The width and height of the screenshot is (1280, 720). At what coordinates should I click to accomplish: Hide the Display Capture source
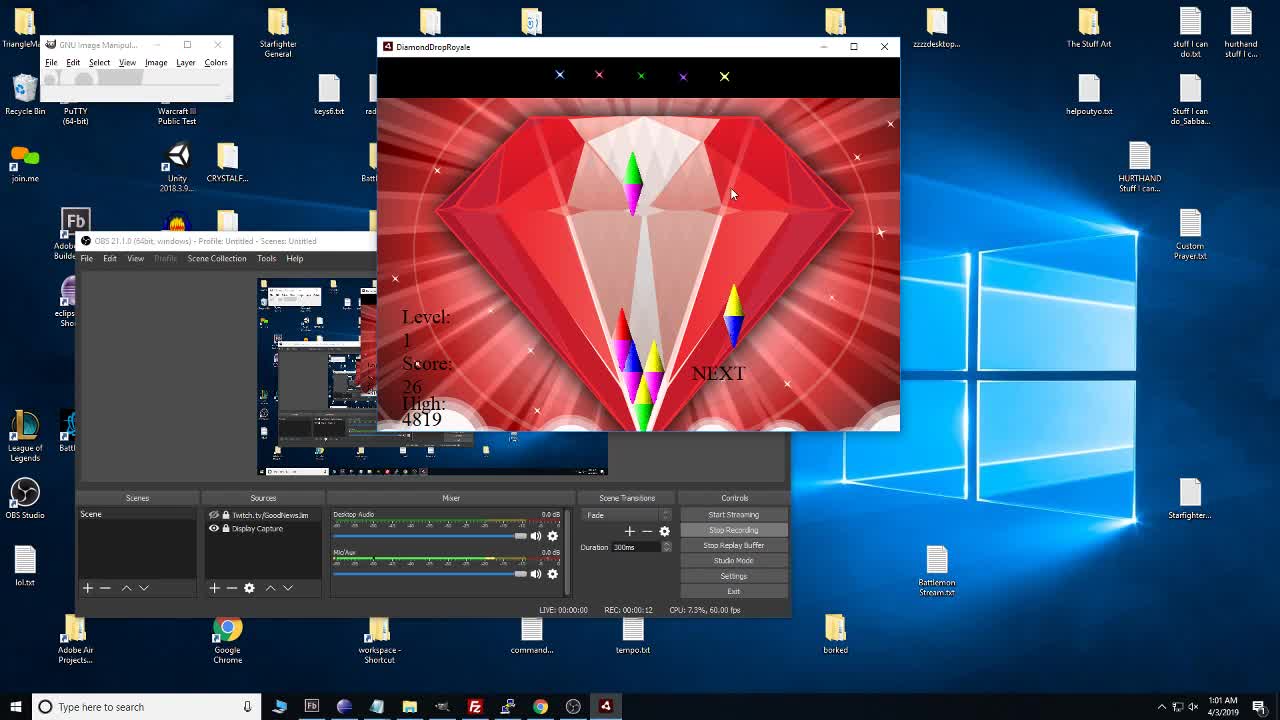[214, 528]
